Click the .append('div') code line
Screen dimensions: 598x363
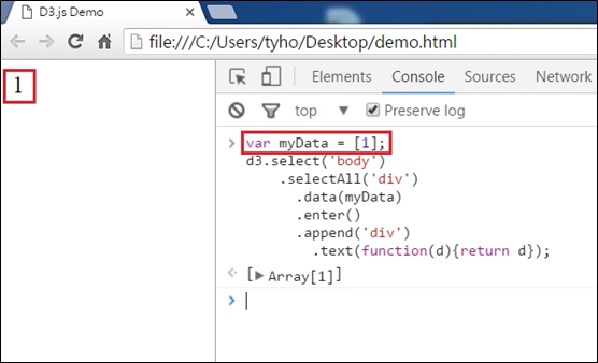pos(353,233)
